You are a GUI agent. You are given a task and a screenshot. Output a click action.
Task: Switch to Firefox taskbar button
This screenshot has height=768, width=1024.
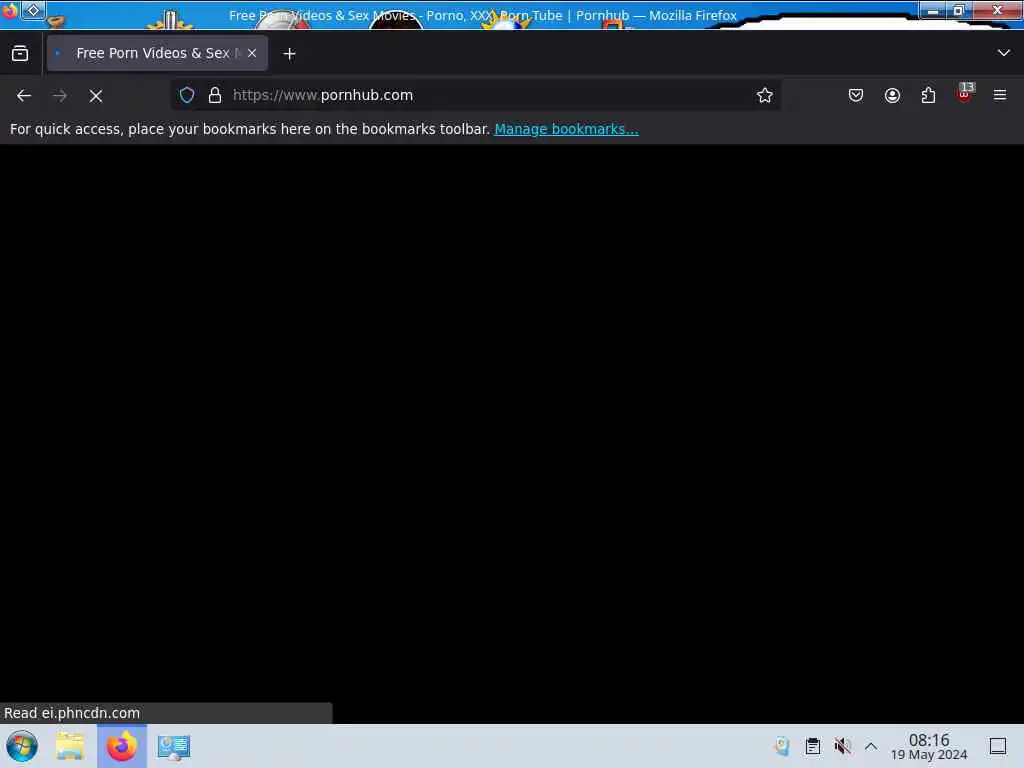(122, 746)
